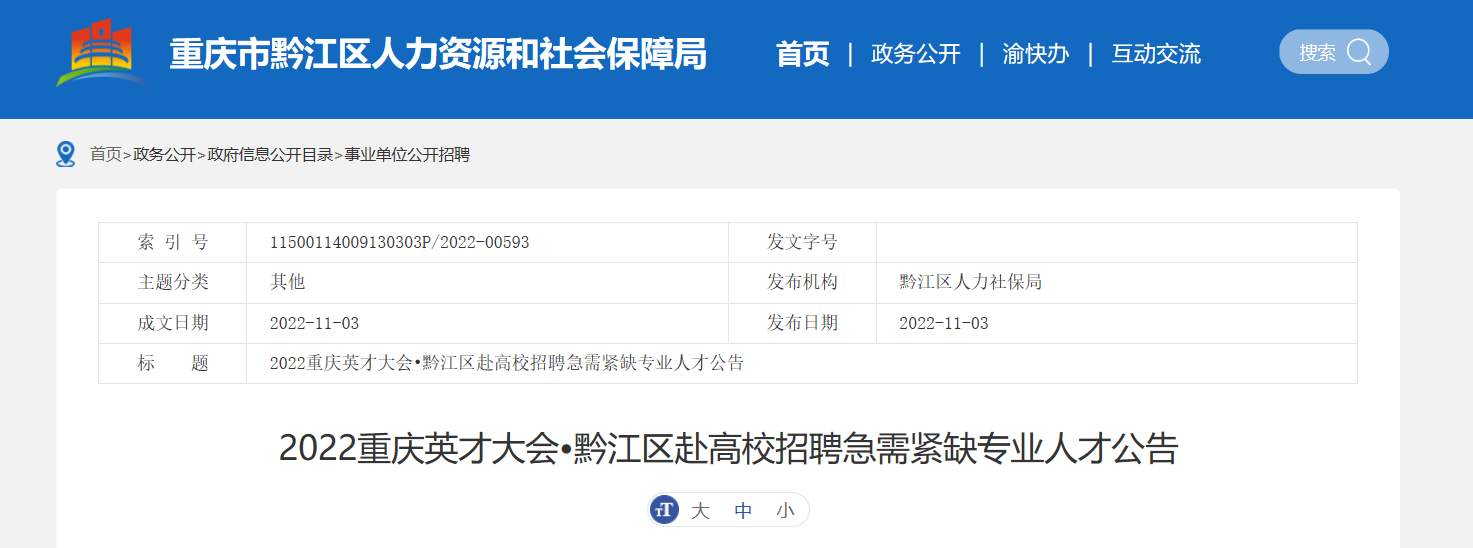Click the large article headline
This screenshot has height=548, width=1473.
(x=729, y=448)
